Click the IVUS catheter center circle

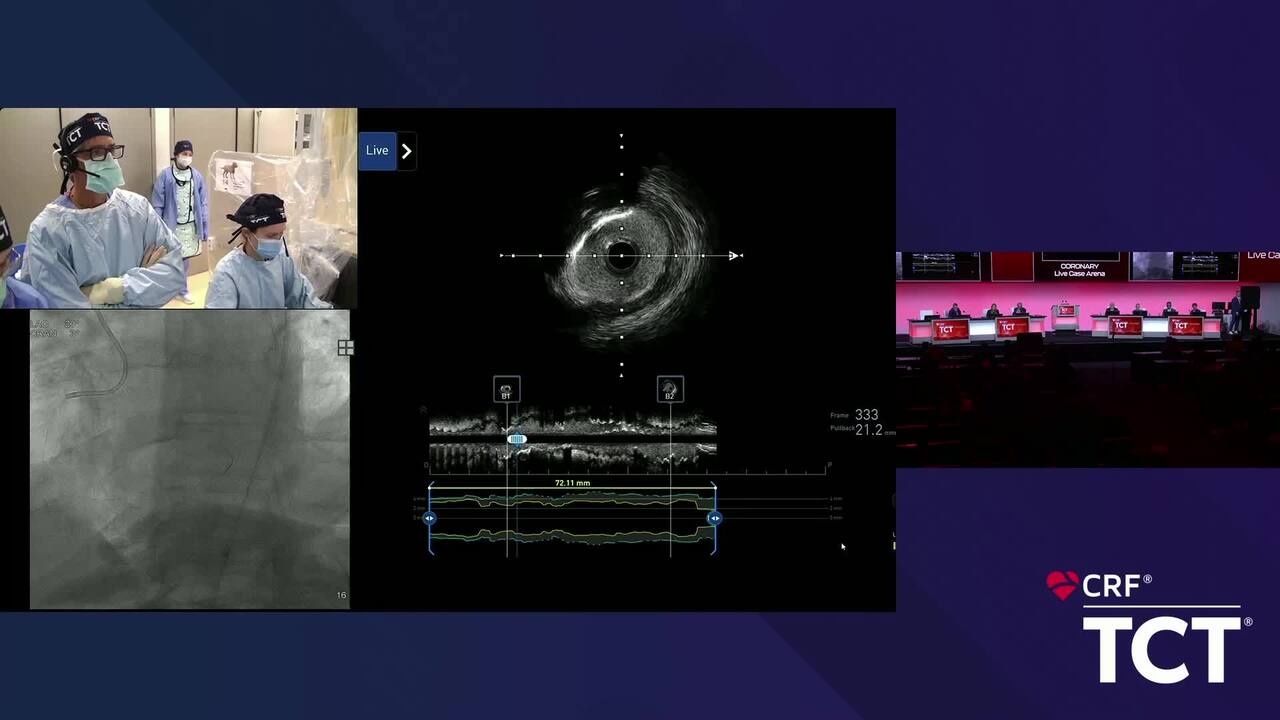click(x=621, y=256)
